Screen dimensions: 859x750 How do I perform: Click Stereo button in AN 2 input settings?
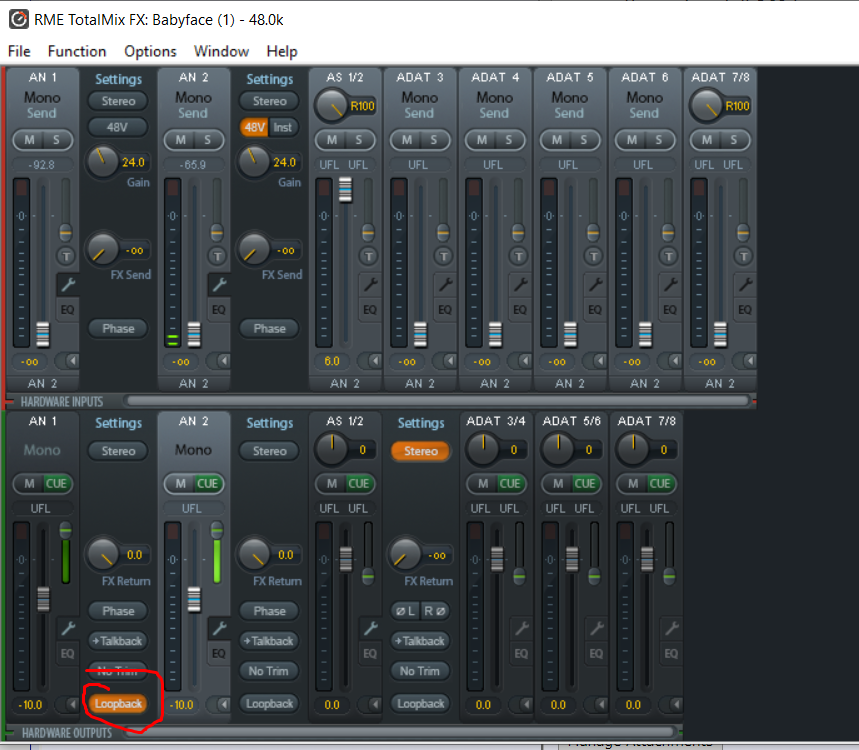pyautogui.click(x=270, y=101)
